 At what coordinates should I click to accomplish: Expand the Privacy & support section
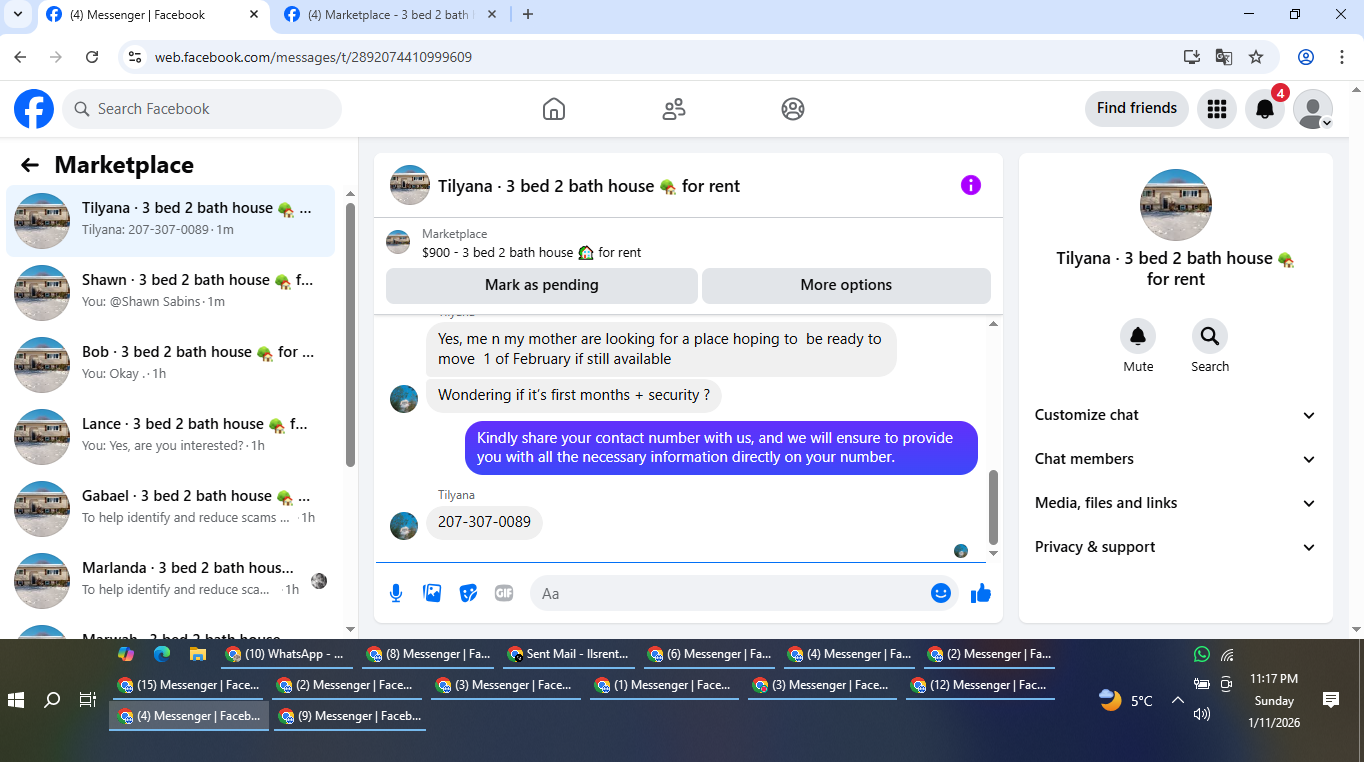[1176, 547]
